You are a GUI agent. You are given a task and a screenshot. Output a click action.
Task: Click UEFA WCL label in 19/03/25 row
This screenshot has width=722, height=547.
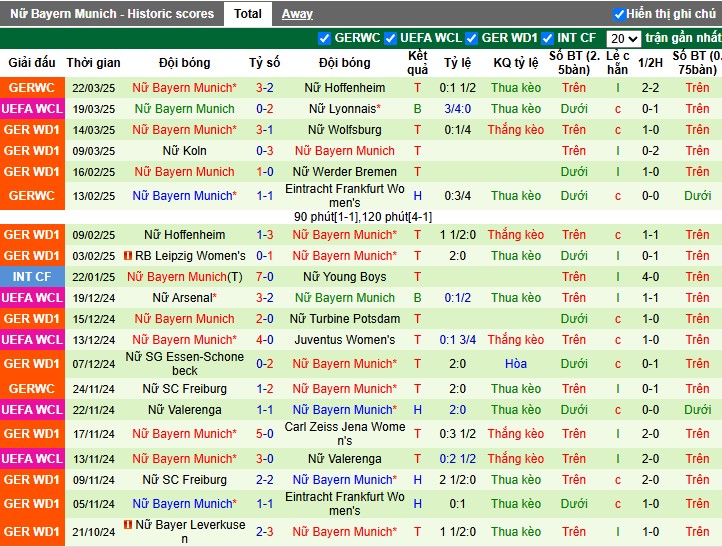click(x=32, y=109)
